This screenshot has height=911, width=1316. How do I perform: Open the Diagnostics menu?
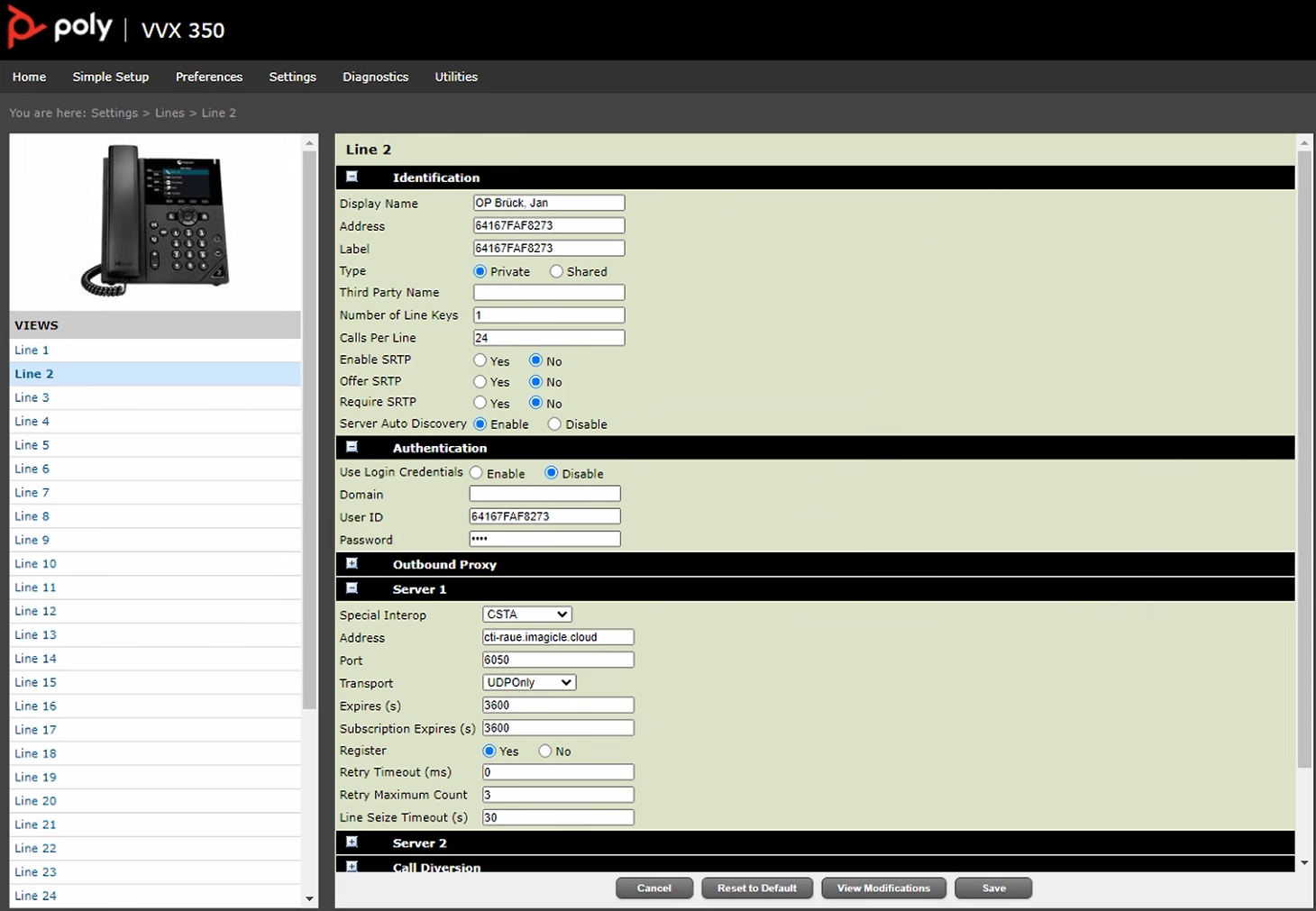pyautogui.click(x=375, y=77)
